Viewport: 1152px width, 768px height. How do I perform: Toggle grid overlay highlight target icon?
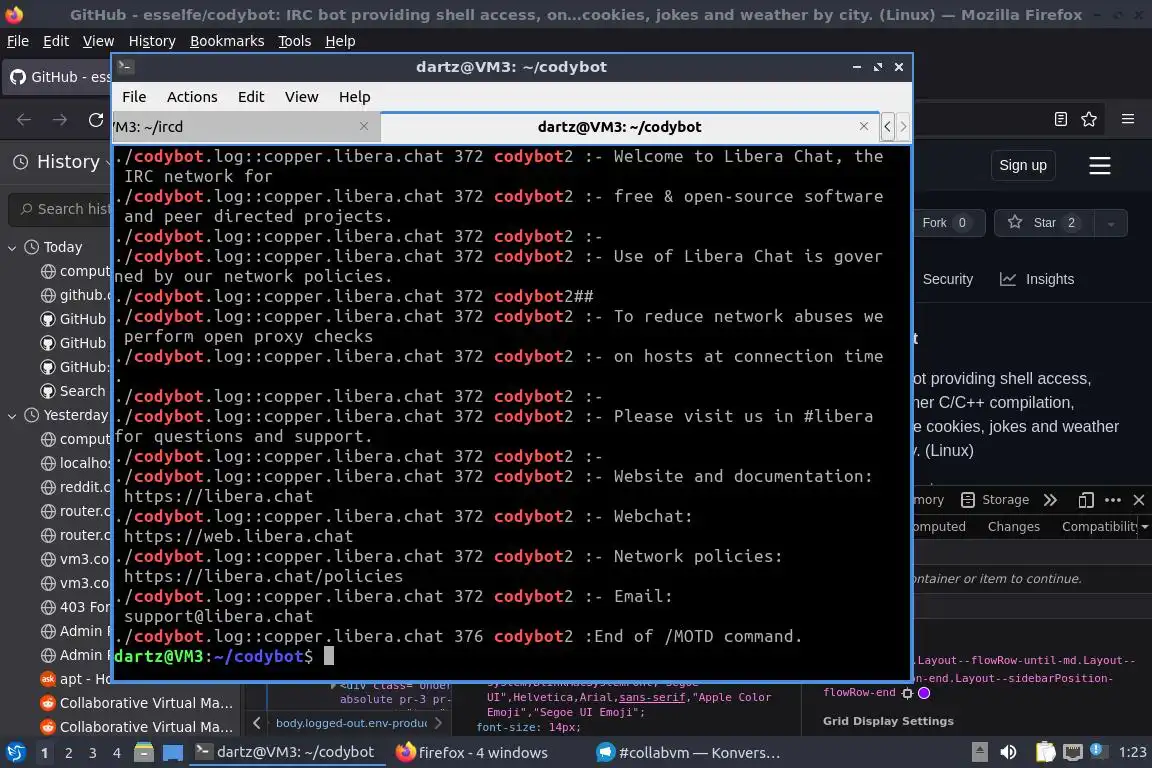tap(907, 693)
